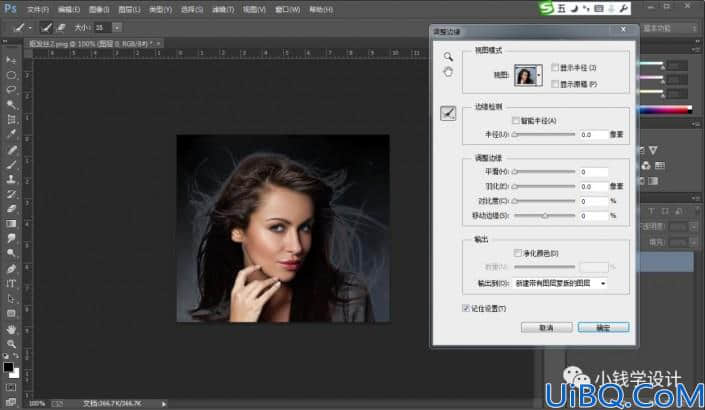Image resolution: width=705 pixels, height=410 pixels.
Task: Select the Crop tool
Action: (x=11, y=119)
